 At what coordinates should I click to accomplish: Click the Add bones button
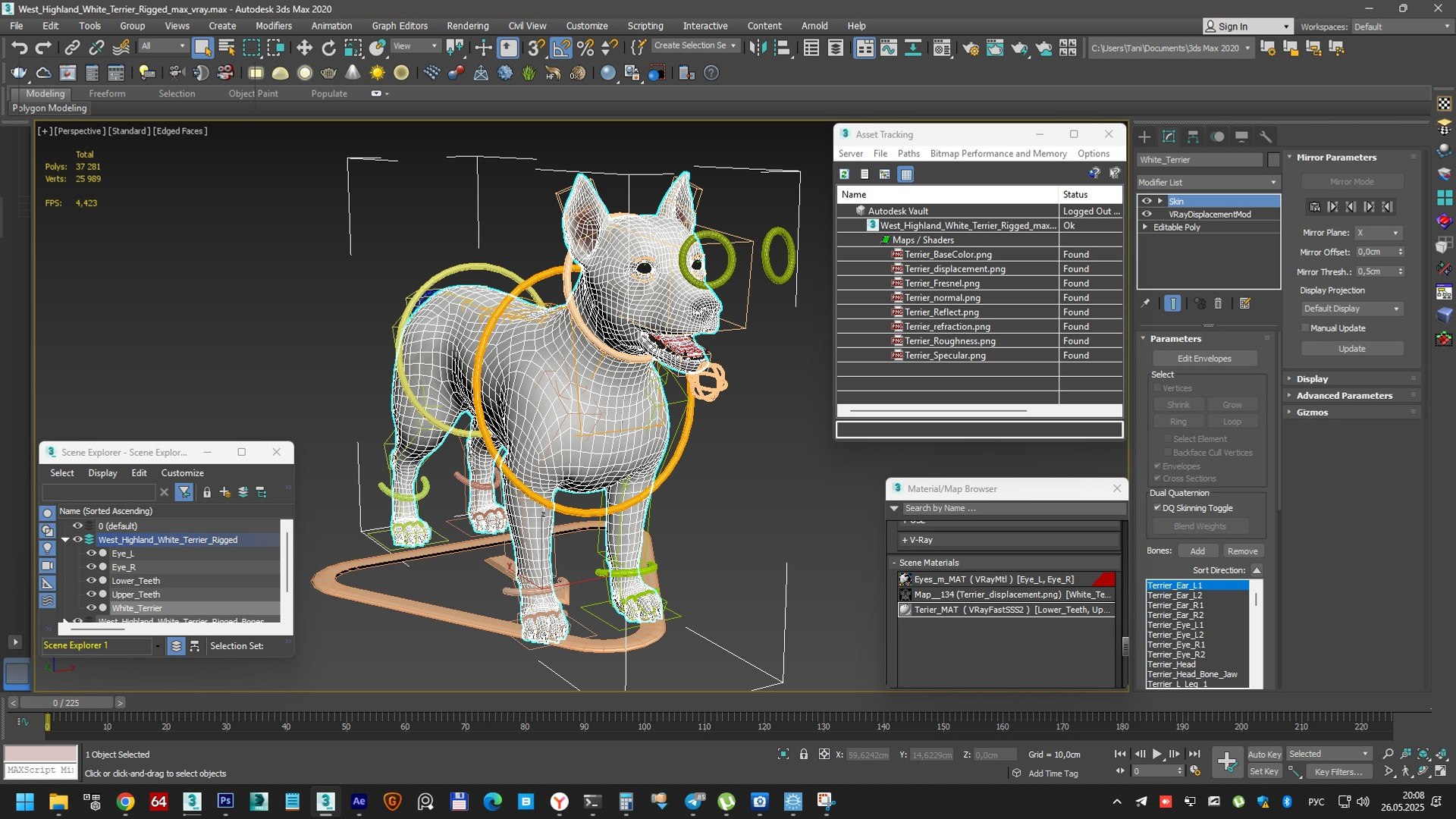[1197, 551]
